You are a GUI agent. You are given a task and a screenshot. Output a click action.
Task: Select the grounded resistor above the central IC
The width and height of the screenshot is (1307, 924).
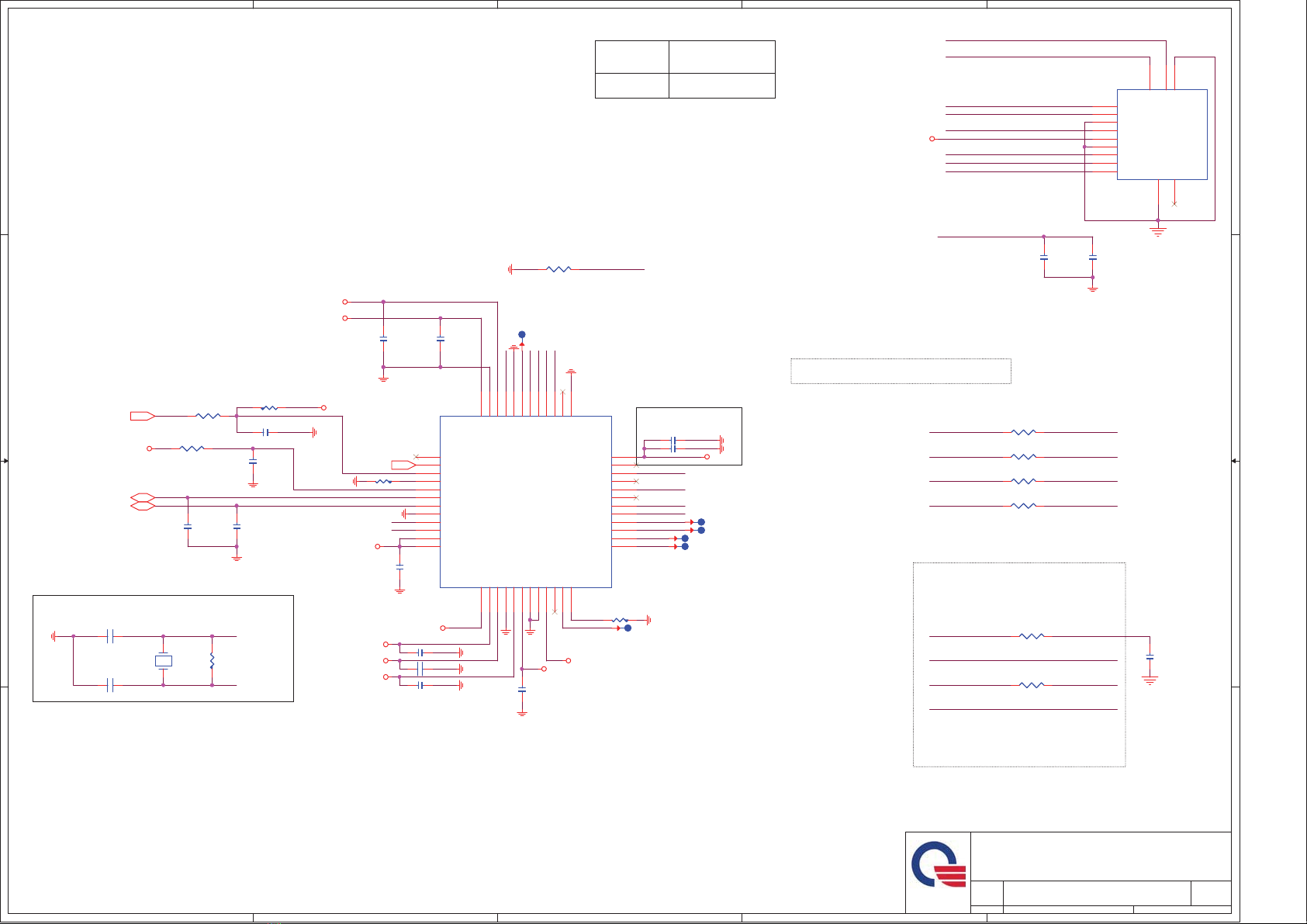point(558,269)
